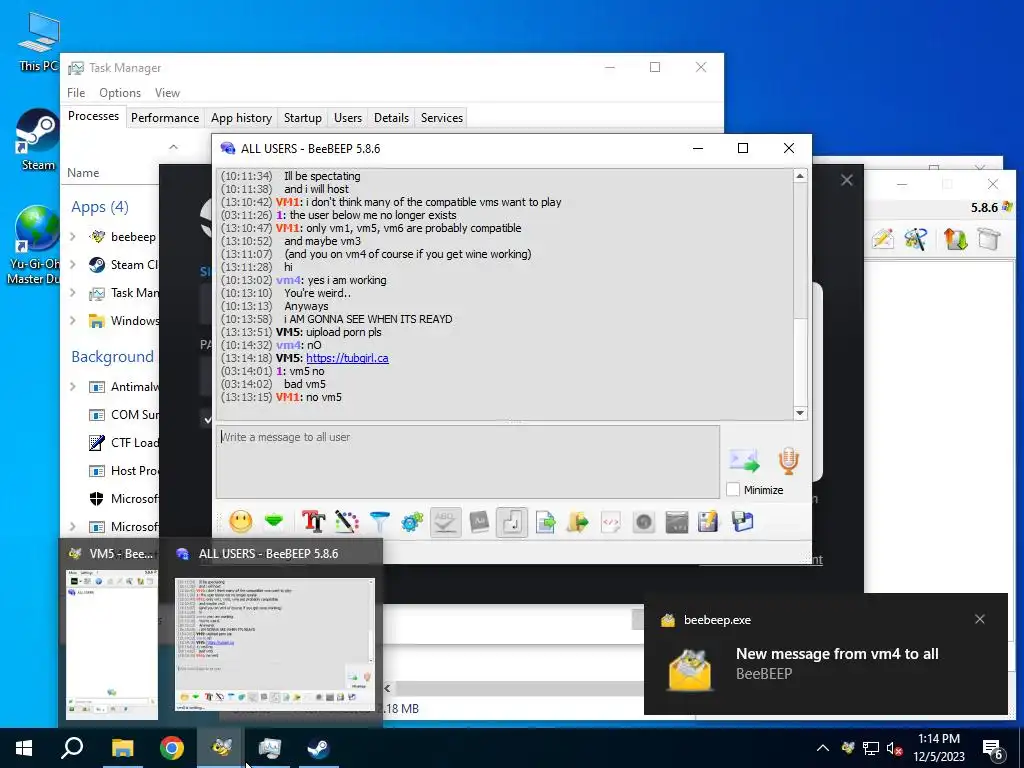Send the message with envelope arrow button

tap(744, 461)
